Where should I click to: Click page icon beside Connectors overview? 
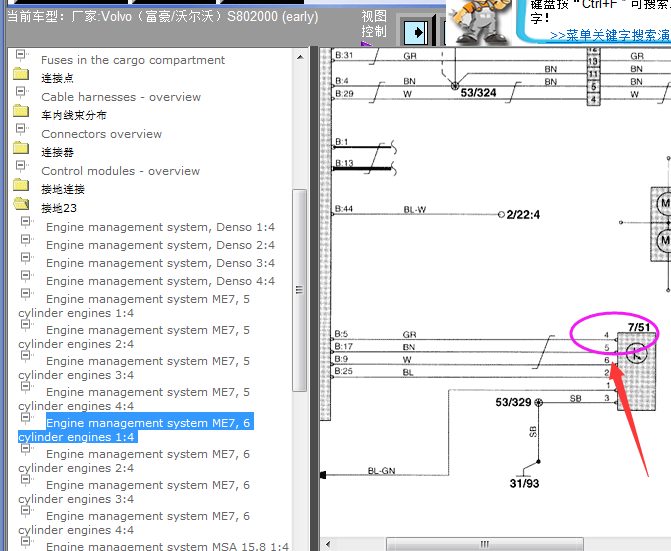[x=22, y=129]
